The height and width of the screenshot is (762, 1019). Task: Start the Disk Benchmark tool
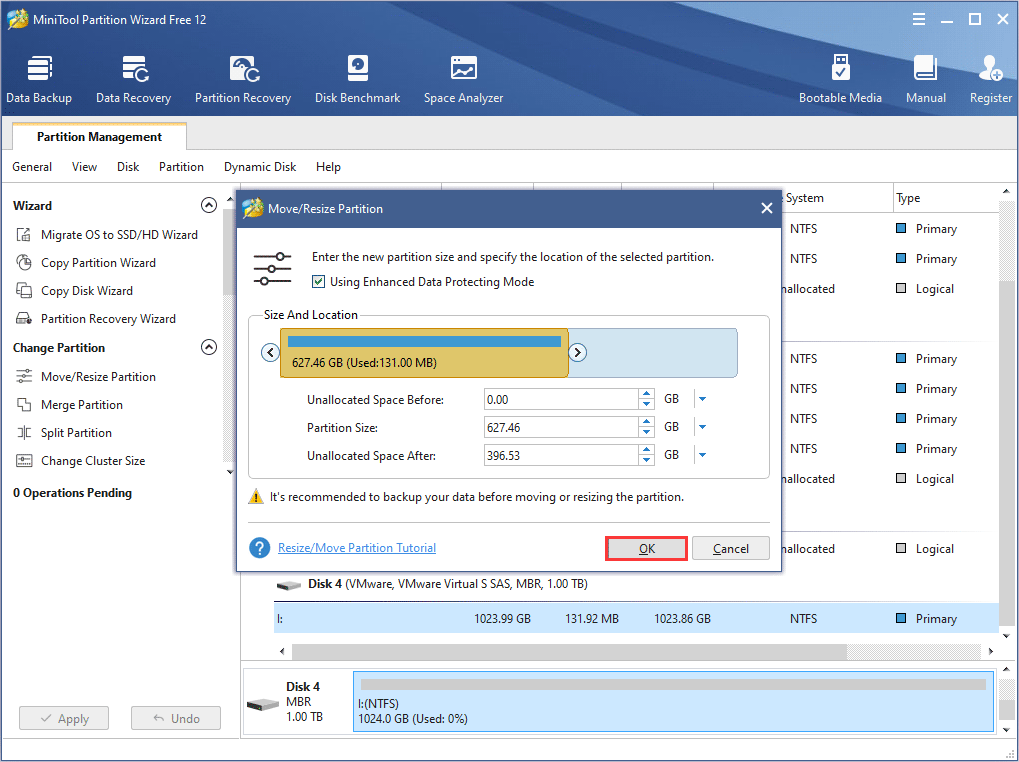click(x=357, y=79)
